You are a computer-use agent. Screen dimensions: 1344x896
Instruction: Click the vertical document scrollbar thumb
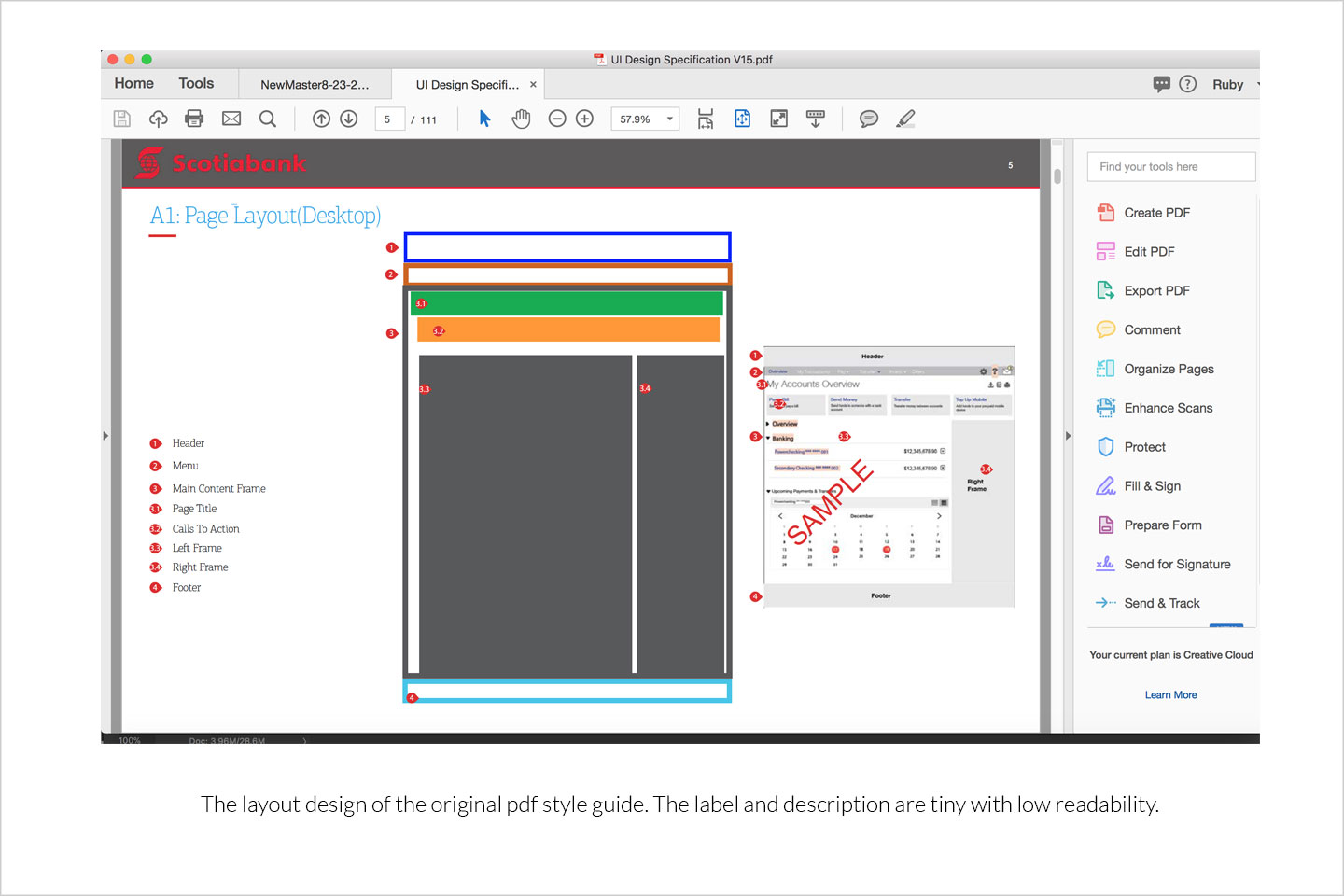tap(1057, 176)
